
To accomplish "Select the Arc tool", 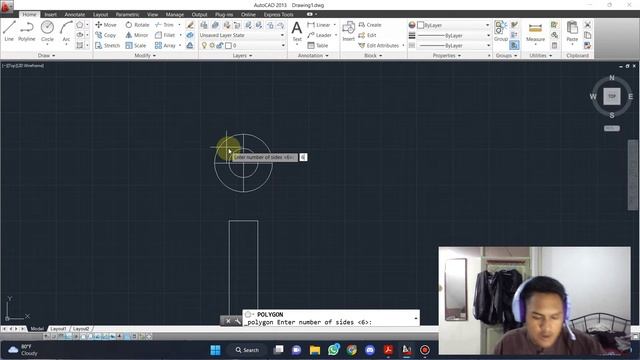I will [x=66, y=31].
